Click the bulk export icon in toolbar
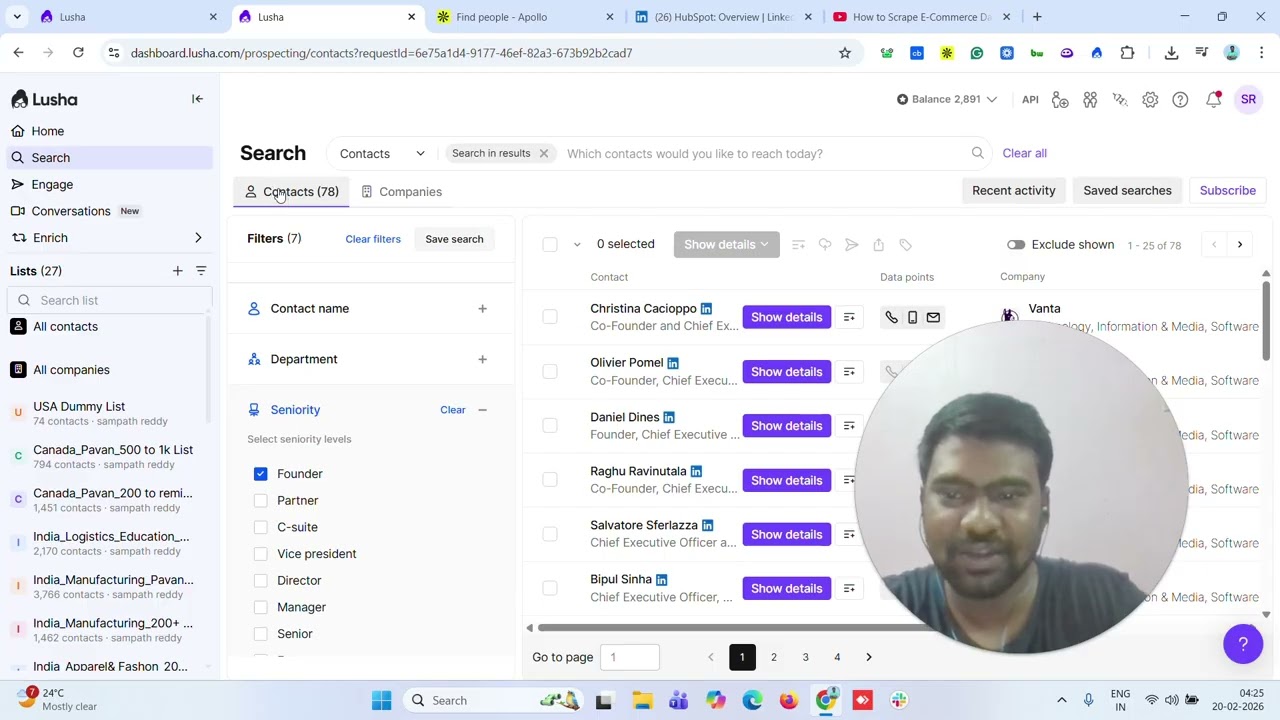The height and width of the screenshot is (720, 1280). 878,245
